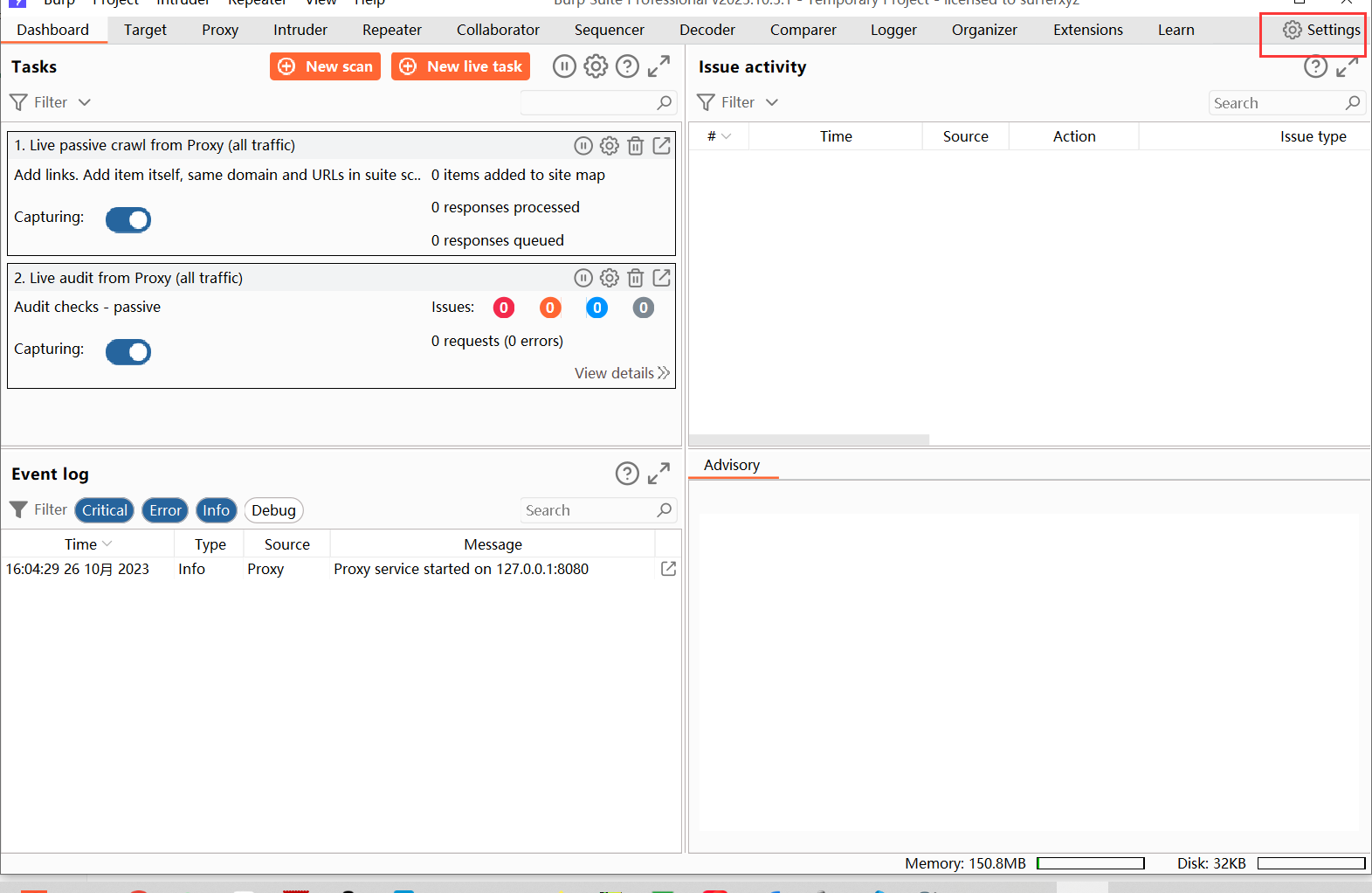Select the Advisory tab
Screen dimensions: 1372x893
tap(732, 465)
